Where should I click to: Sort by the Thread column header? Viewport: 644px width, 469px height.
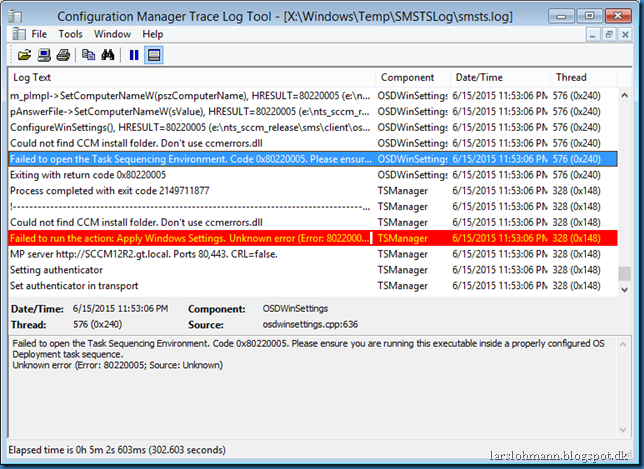584,78
